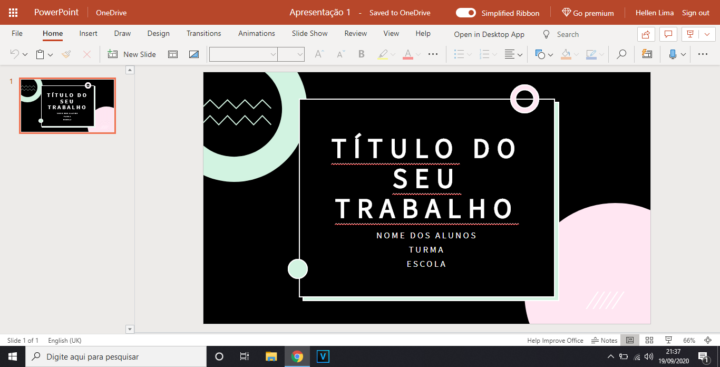Click the Format Background icon
This screenshot has height=367, width=720.
194,54
